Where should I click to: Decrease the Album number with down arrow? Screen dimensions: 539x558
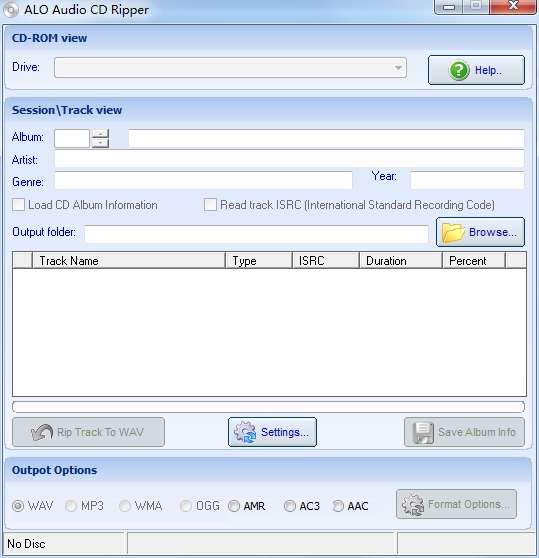(100, 143)
